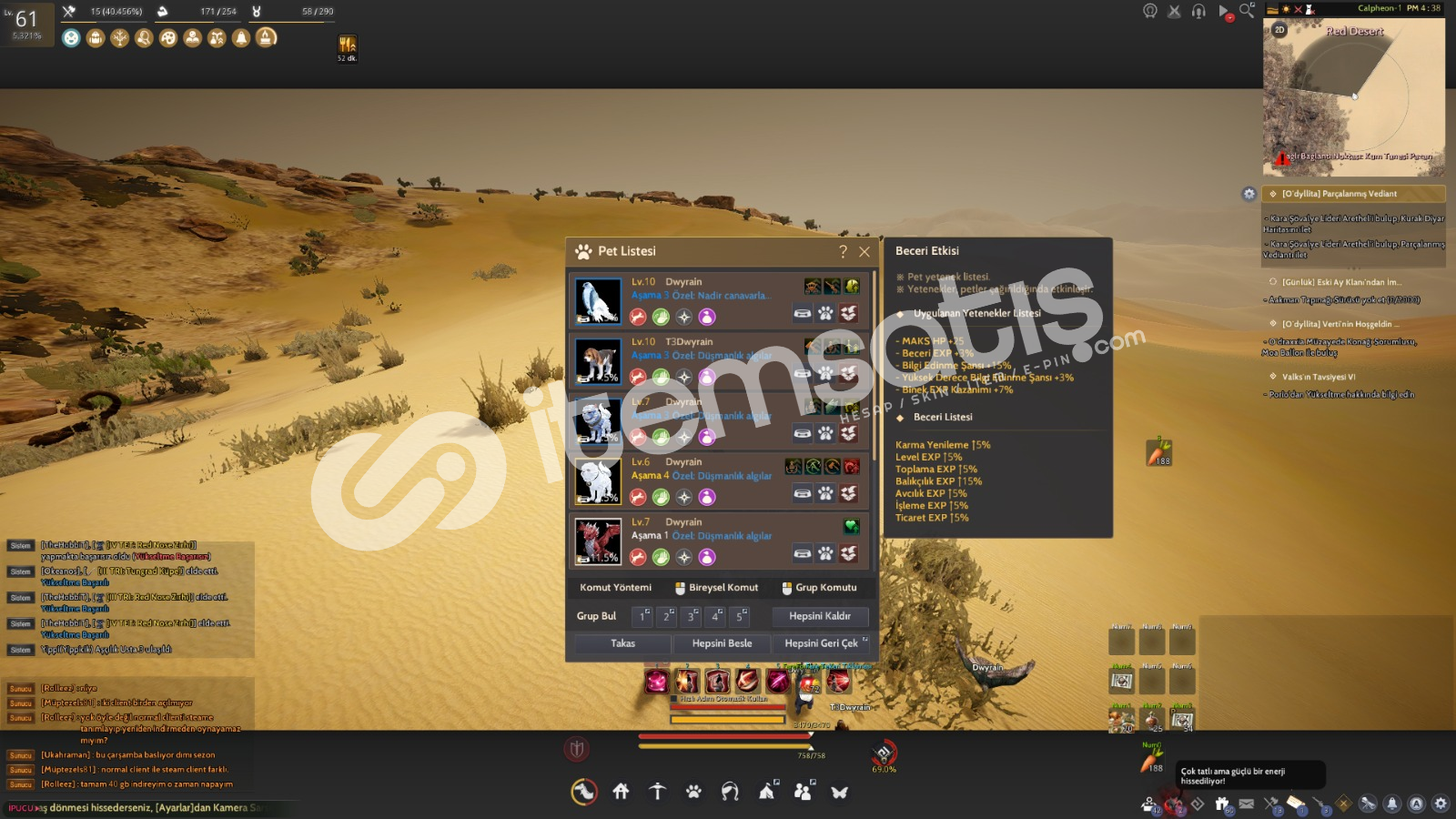
Task: Toggle green loot icon for red dragon pet
Action: 661,557
